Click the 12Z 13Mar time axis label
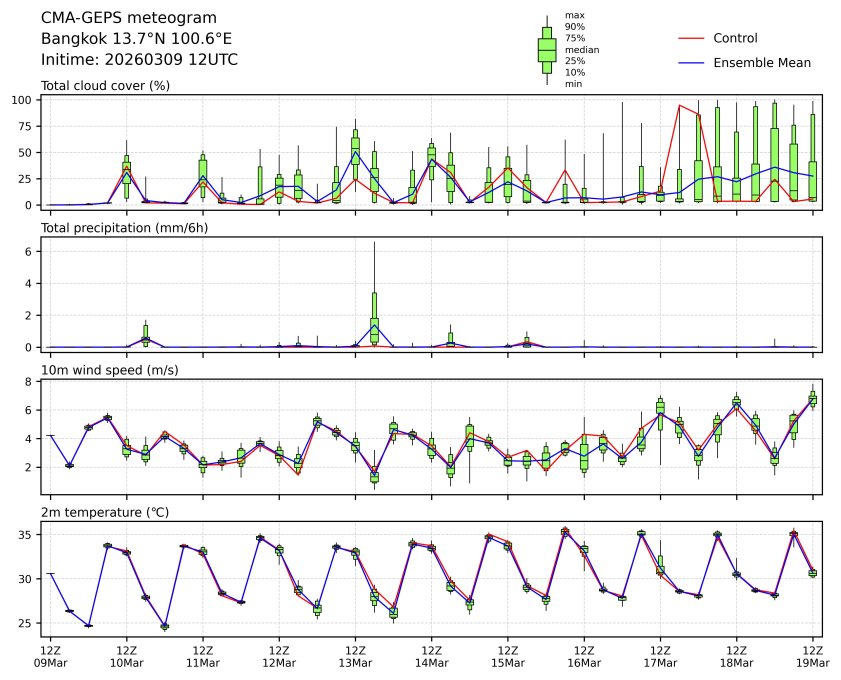The width and height of the screenshot is (841, 680). (355, 655)
